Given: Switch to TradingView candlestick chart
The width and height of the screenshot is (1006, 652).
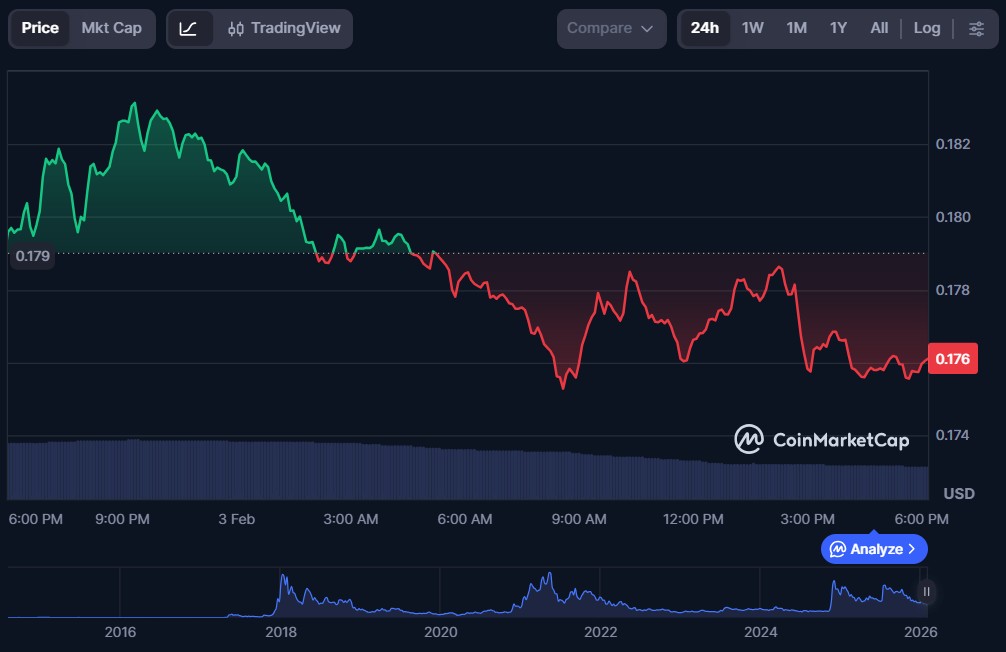Looking at the screenshot, I should coord(284,28).
